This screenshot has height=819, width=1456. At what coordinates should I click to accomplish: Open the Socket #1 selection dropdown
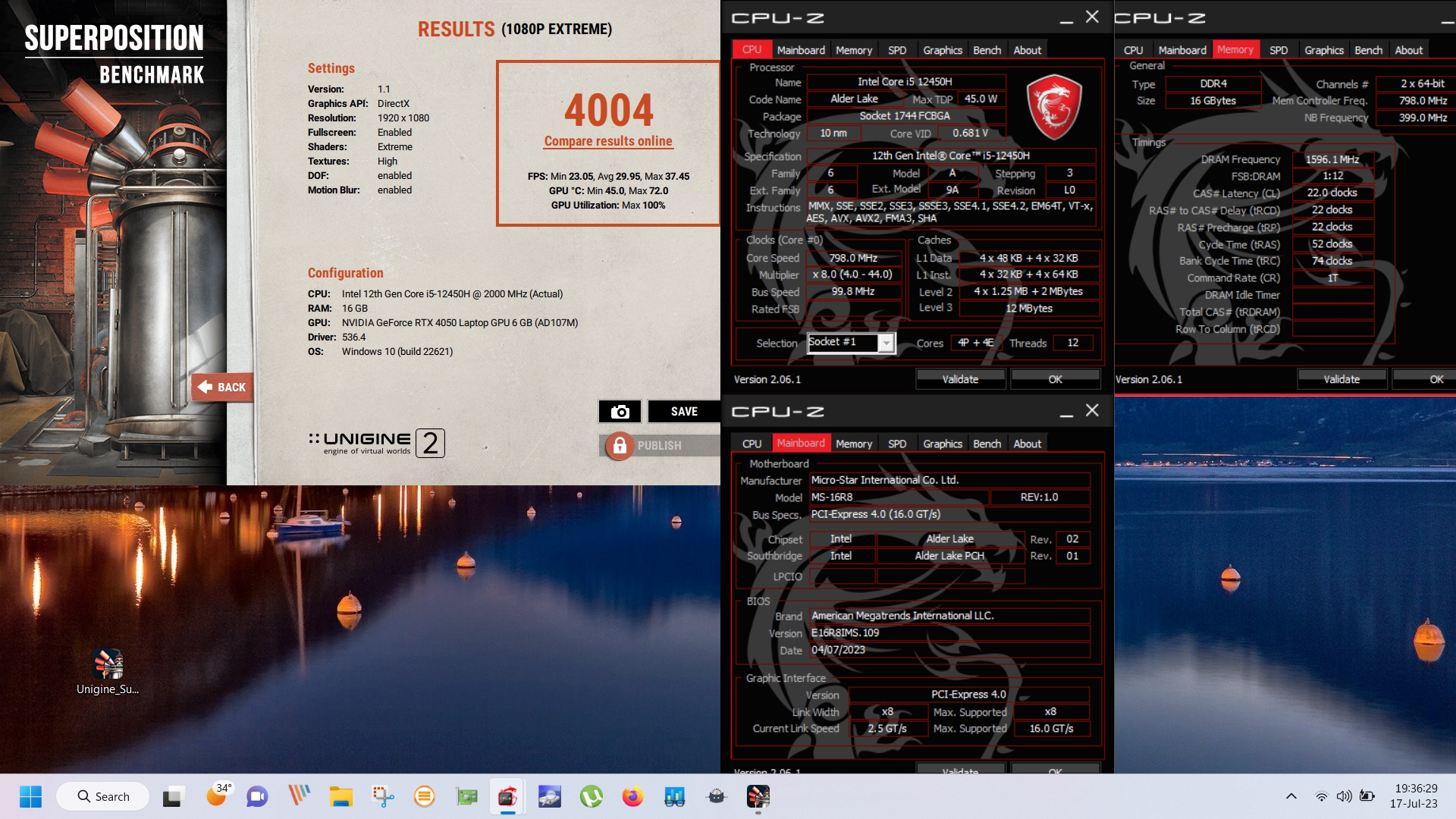(x=851, y=343)
